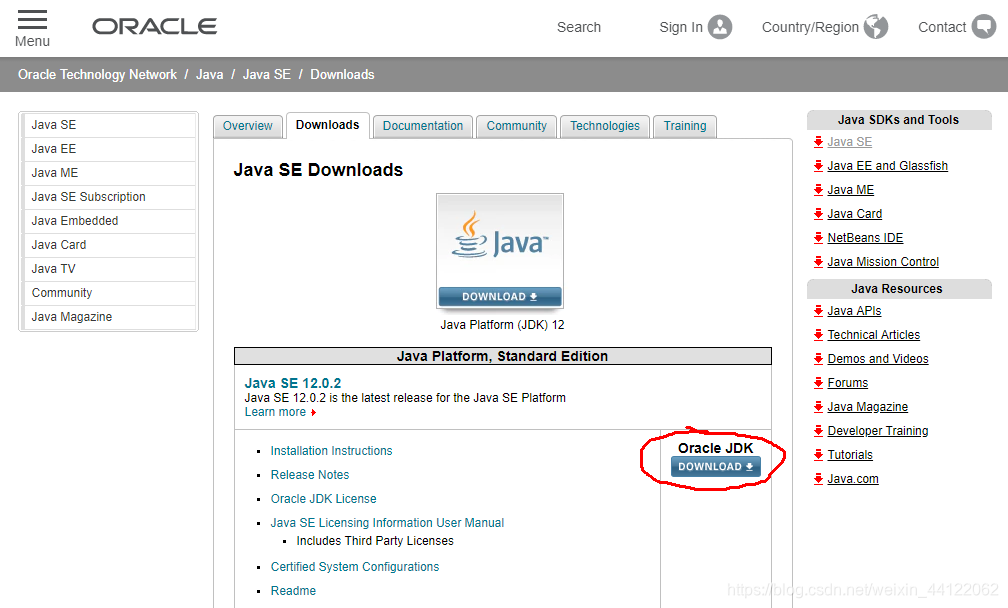Click the red arrow icon beside Tutorials
Viewport: 1008px width, 608px height.
click(818, 455)
